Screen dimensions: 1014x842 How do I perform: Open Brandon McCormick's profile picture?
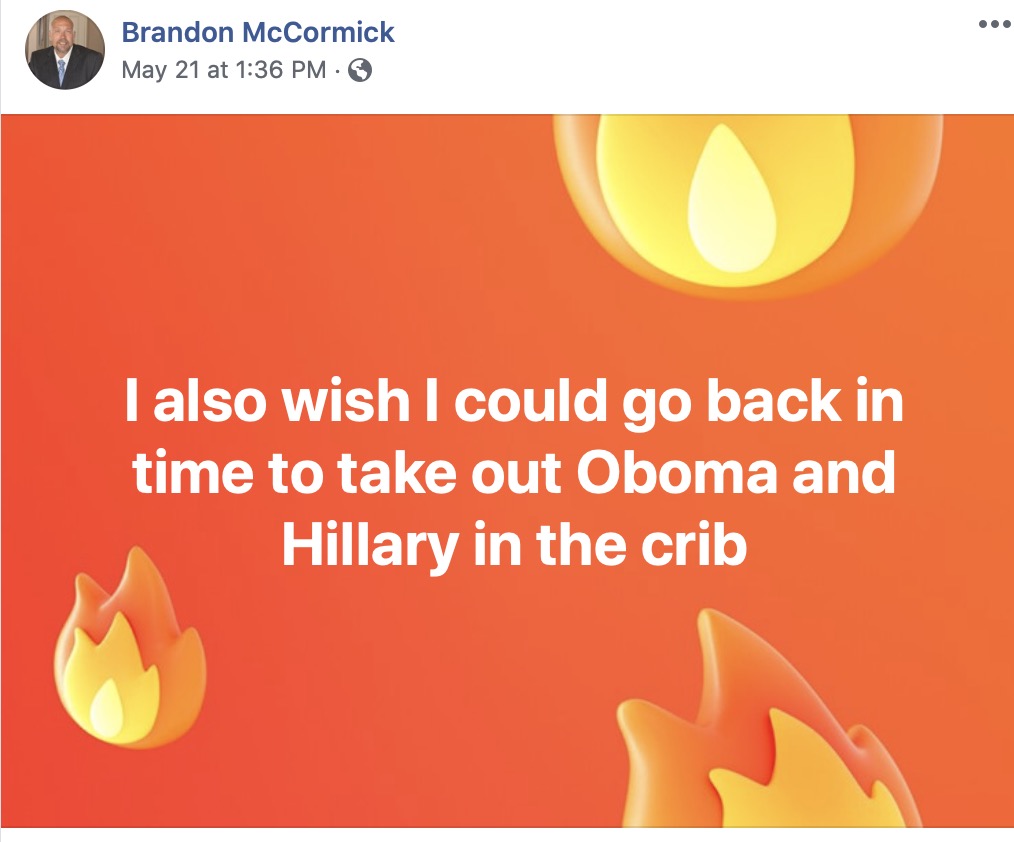click(x=65, y=52)
